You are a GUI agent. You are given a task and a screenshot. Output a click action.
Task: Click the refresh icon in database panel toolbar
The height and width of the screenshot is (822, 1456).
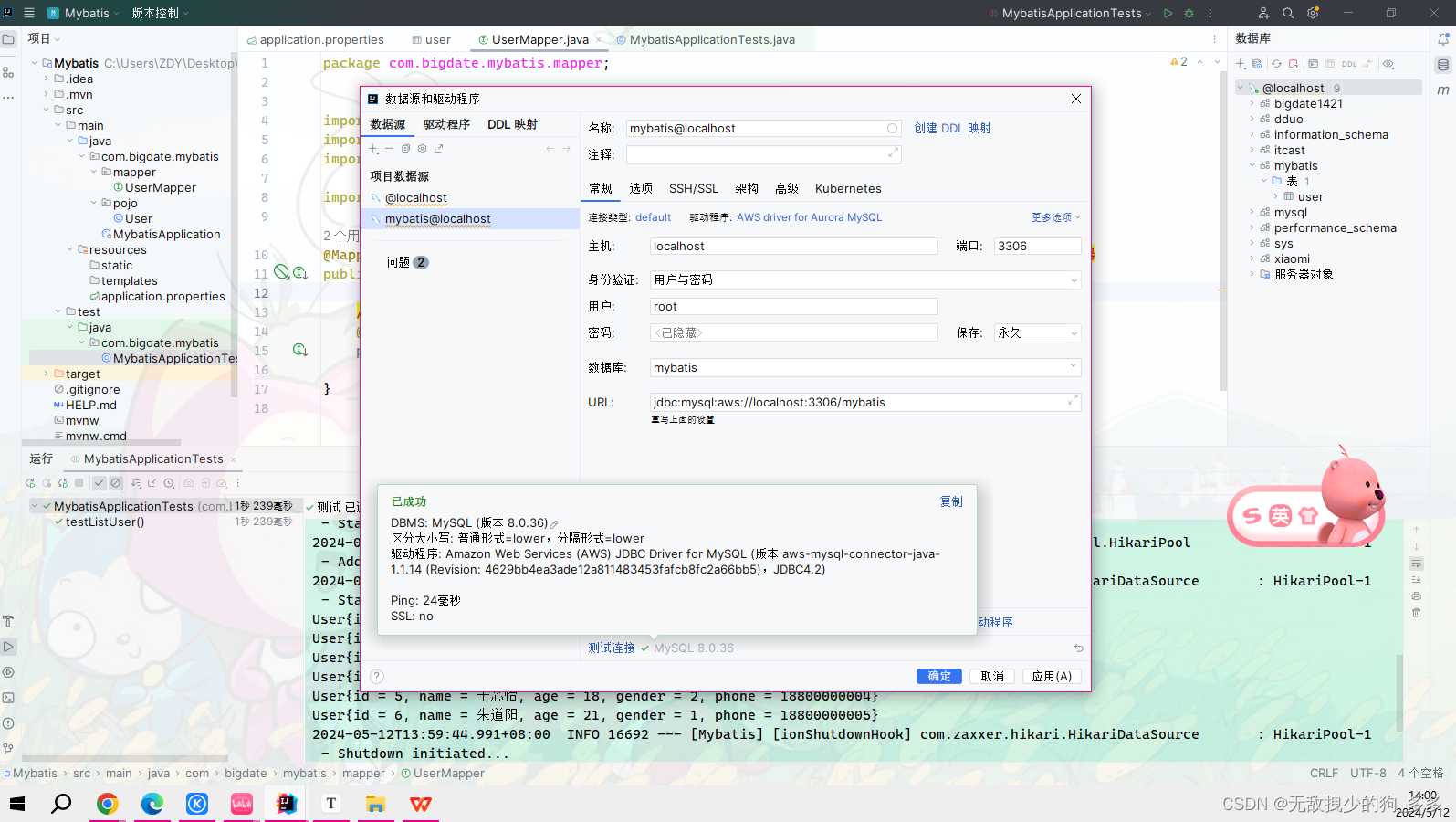click(1276, 64)
